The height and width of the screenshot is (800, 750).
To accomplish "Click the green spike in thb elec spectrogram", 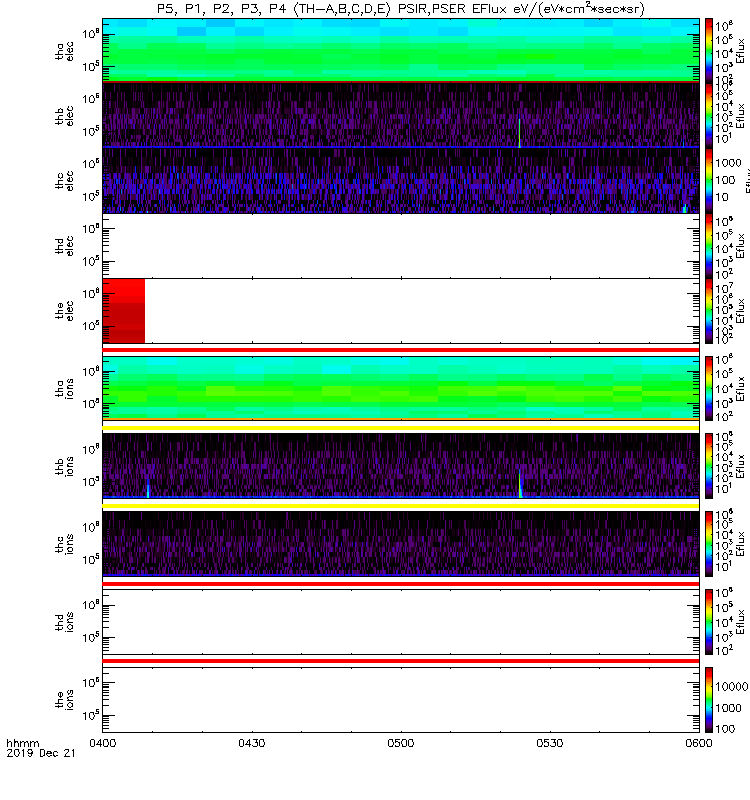I will tap(519, 133).
